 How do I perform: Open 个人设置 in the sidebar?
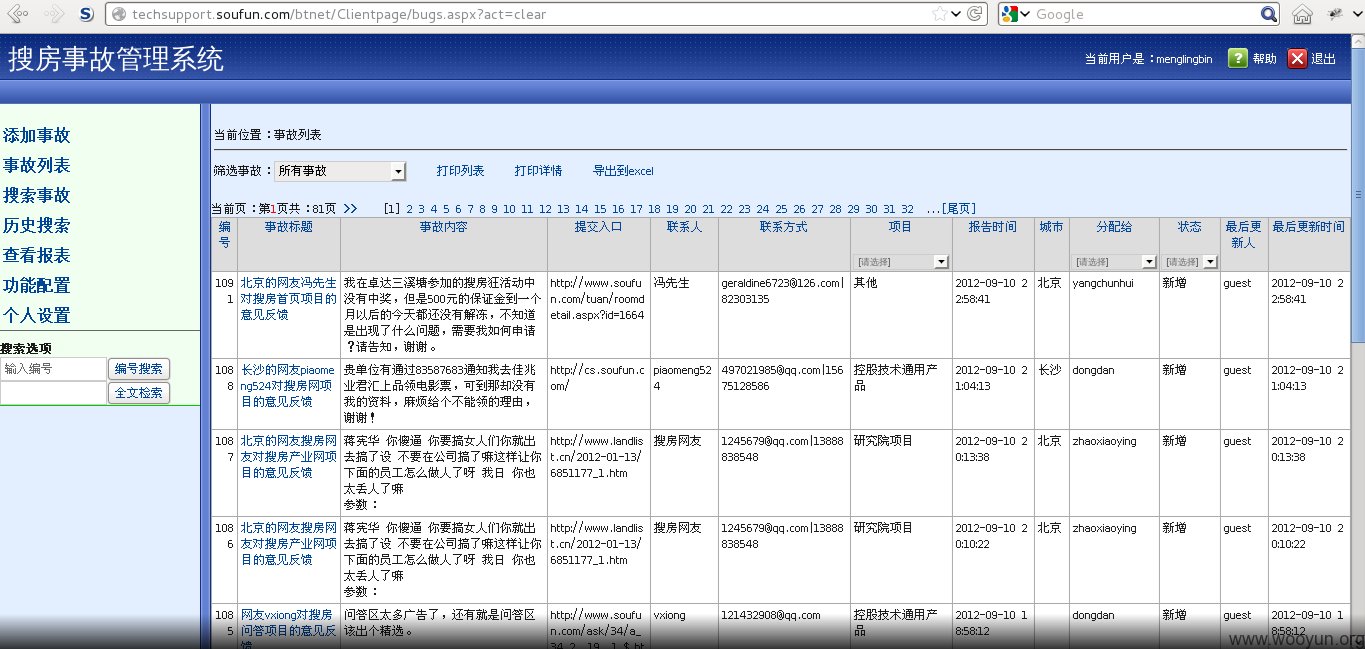(37, 316)
